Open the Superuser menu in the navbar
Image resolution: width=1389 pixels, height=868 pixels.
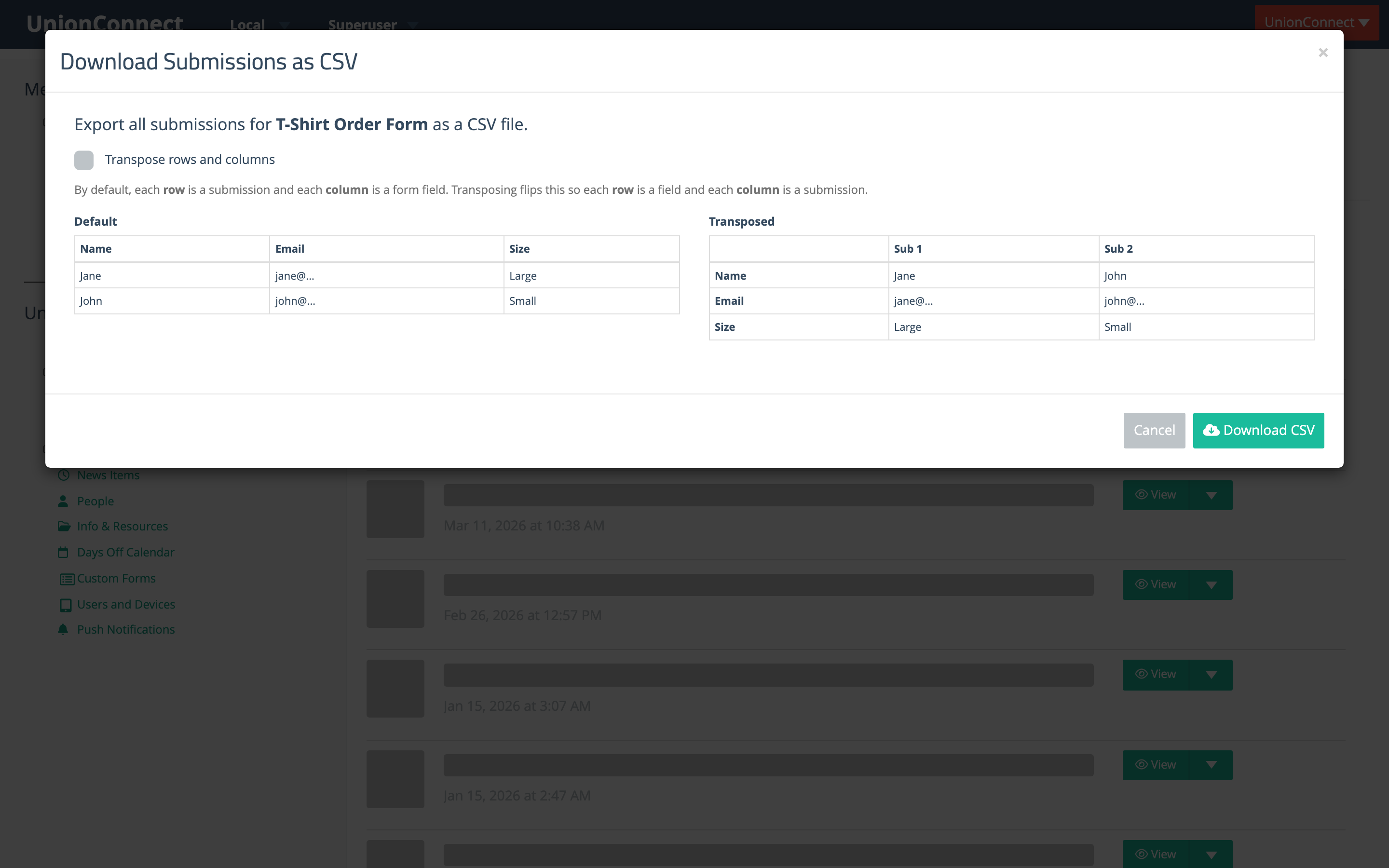[x=372, y=25]
